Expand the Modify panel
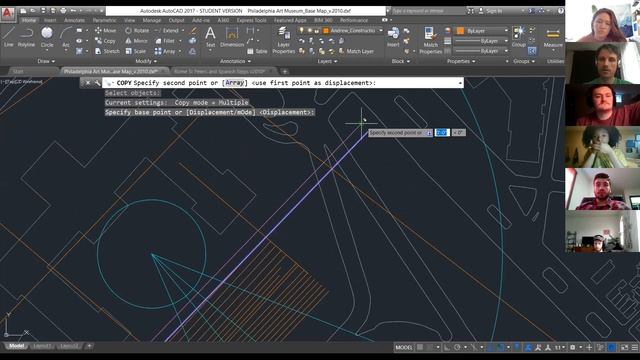640x360 pixels. coord(146,61)
